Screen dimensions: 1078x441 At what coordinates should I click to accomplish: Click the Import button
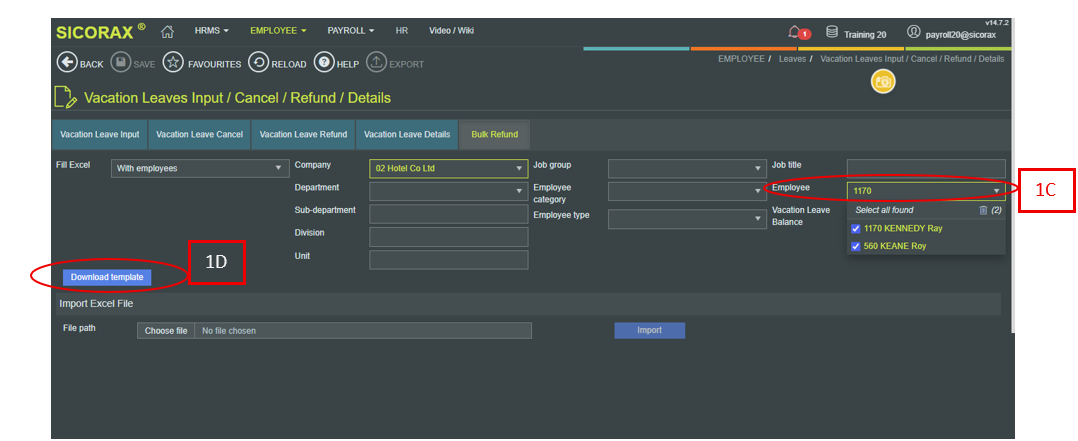[650, 330]
